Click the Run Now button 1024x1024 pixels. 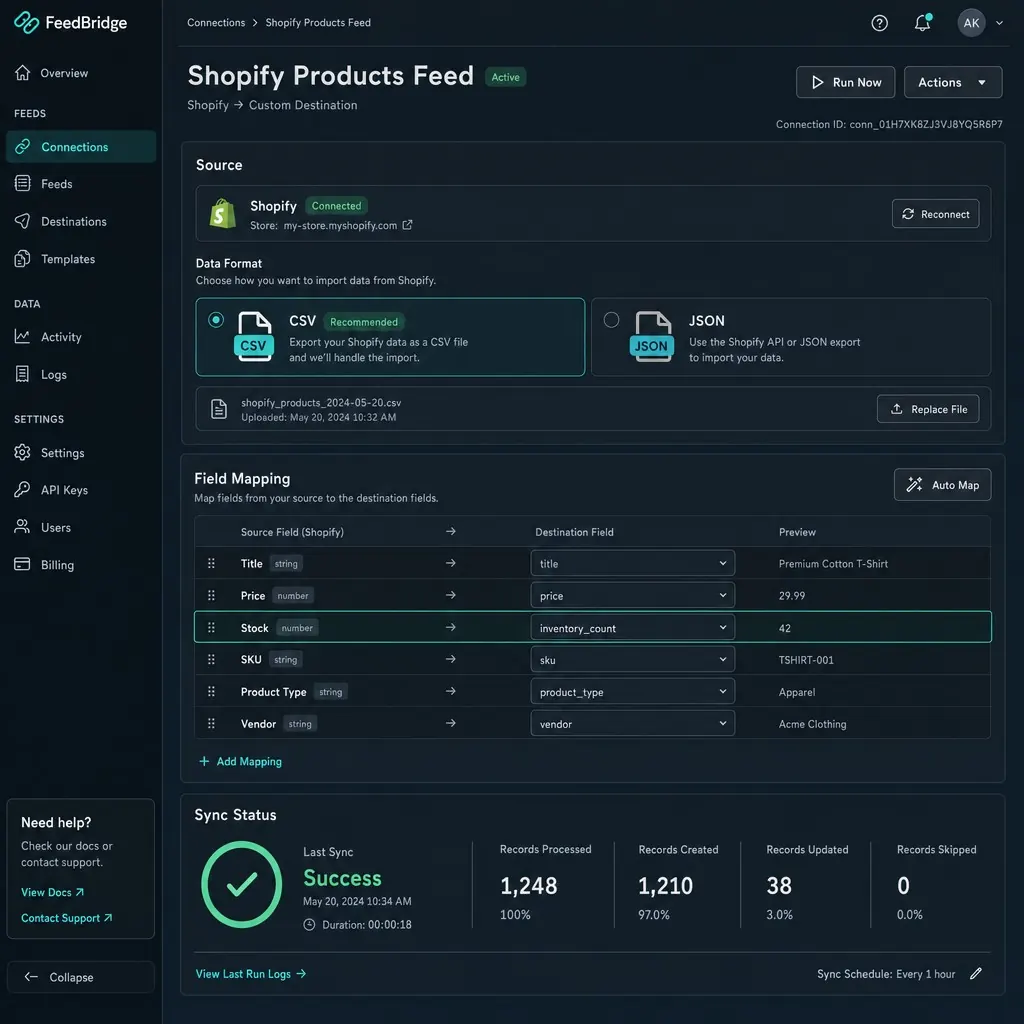click(845, 82)
